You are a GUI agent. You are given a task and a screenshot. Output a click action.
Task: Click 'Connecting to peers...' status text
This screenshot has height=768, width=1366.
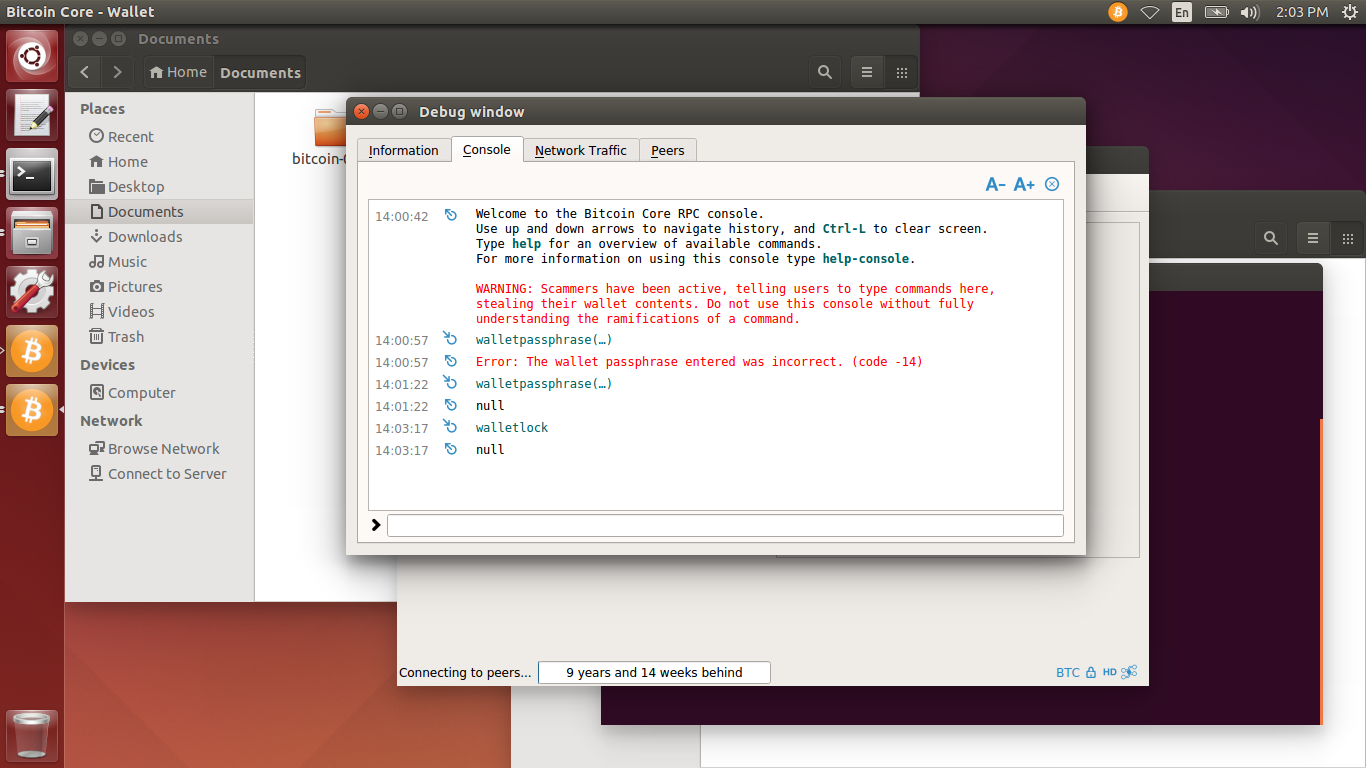[465, 673]
